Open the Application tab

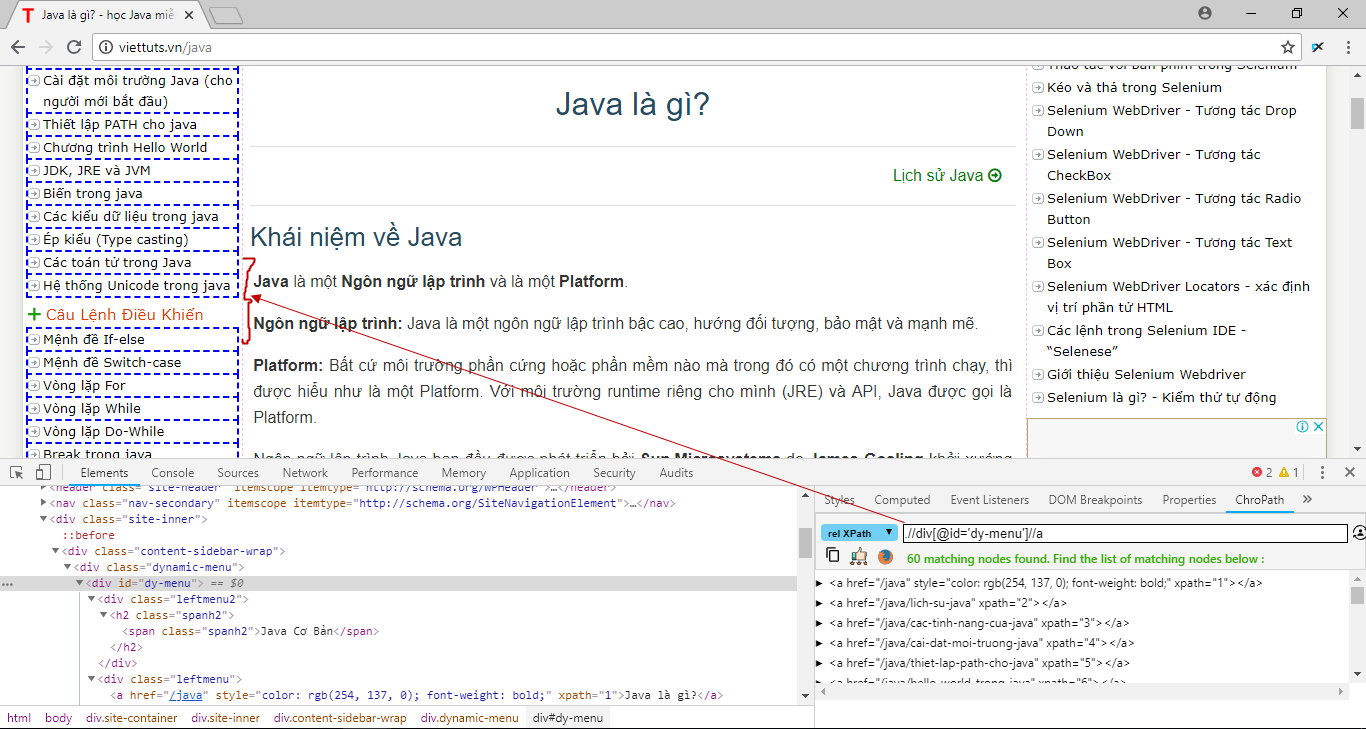[x=539, y=473]
